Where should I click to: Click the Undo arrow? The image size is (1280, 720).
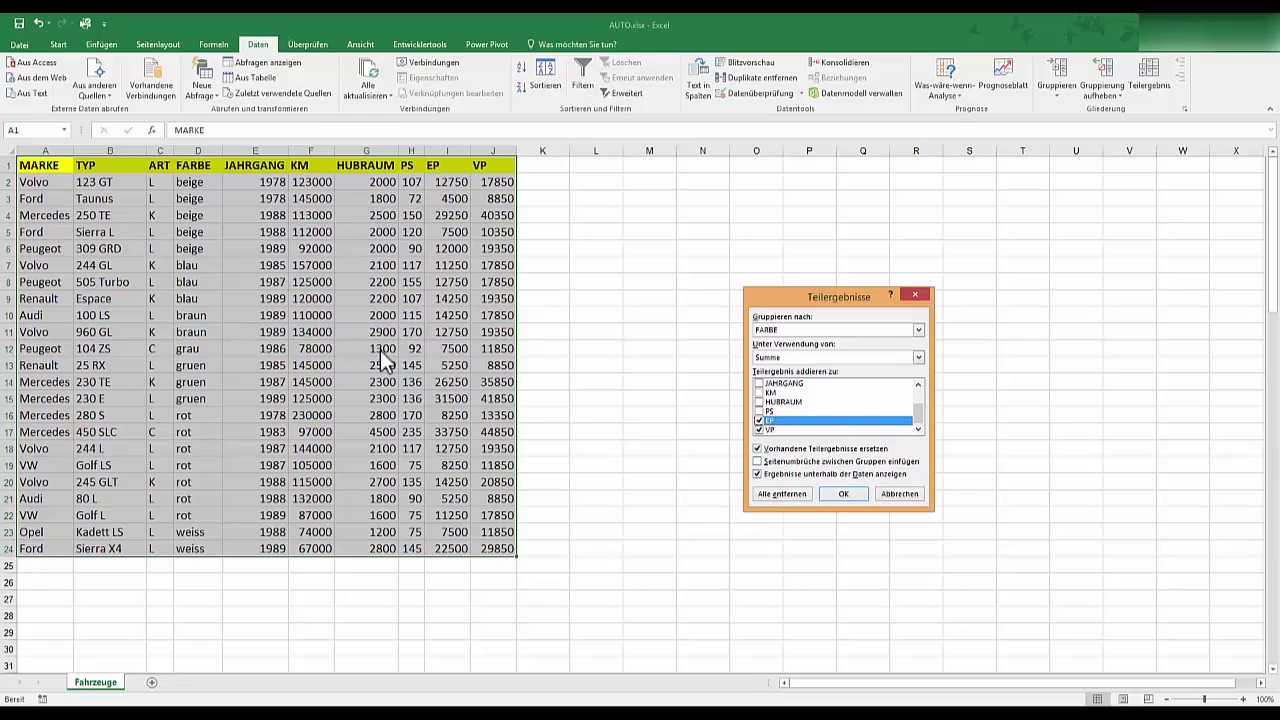[38, 23]
